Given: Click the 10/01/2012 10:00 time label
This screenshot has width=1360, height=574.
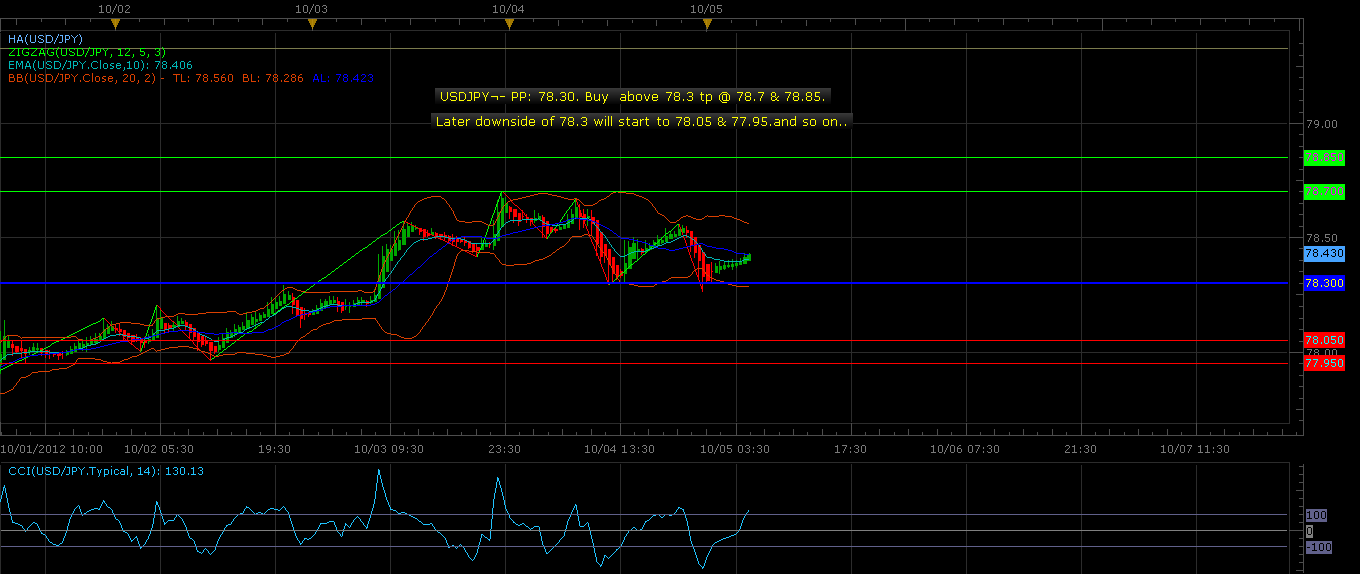Looking at the screenshot, I should coord(52,449).
